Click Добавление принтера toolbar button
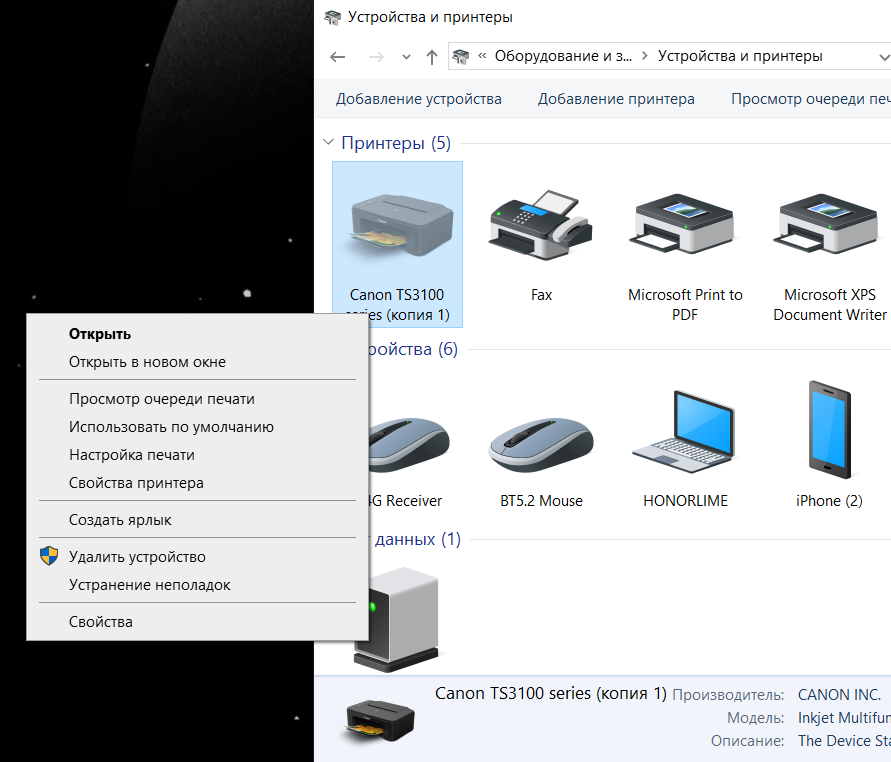Viewport: 891px width, 762px height. 616,99
